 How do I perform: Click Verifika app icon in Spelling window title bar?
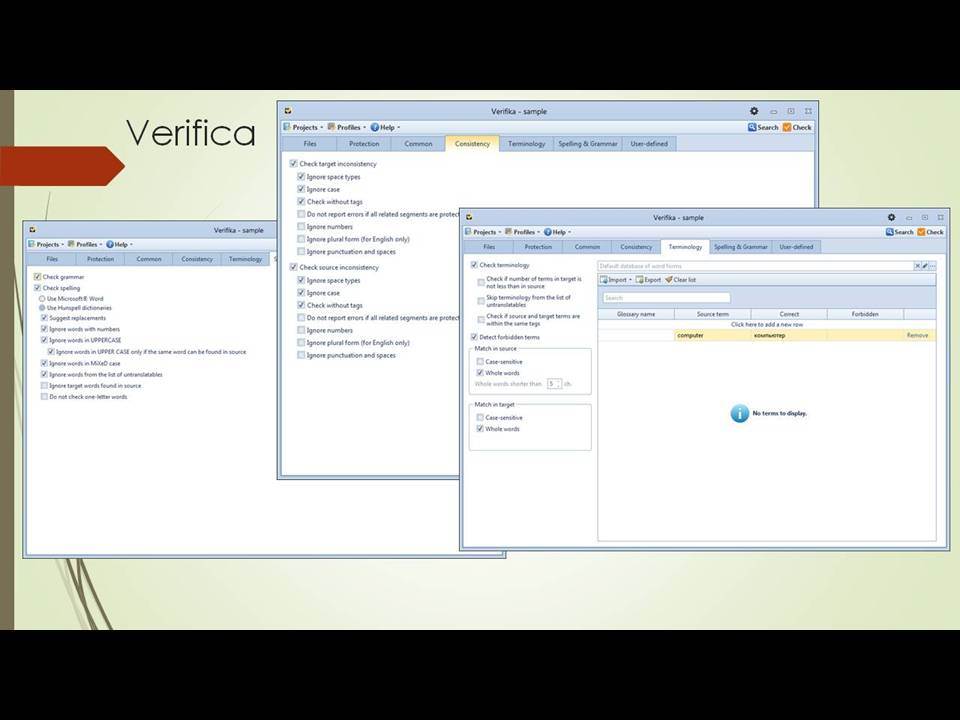point(32,230)
